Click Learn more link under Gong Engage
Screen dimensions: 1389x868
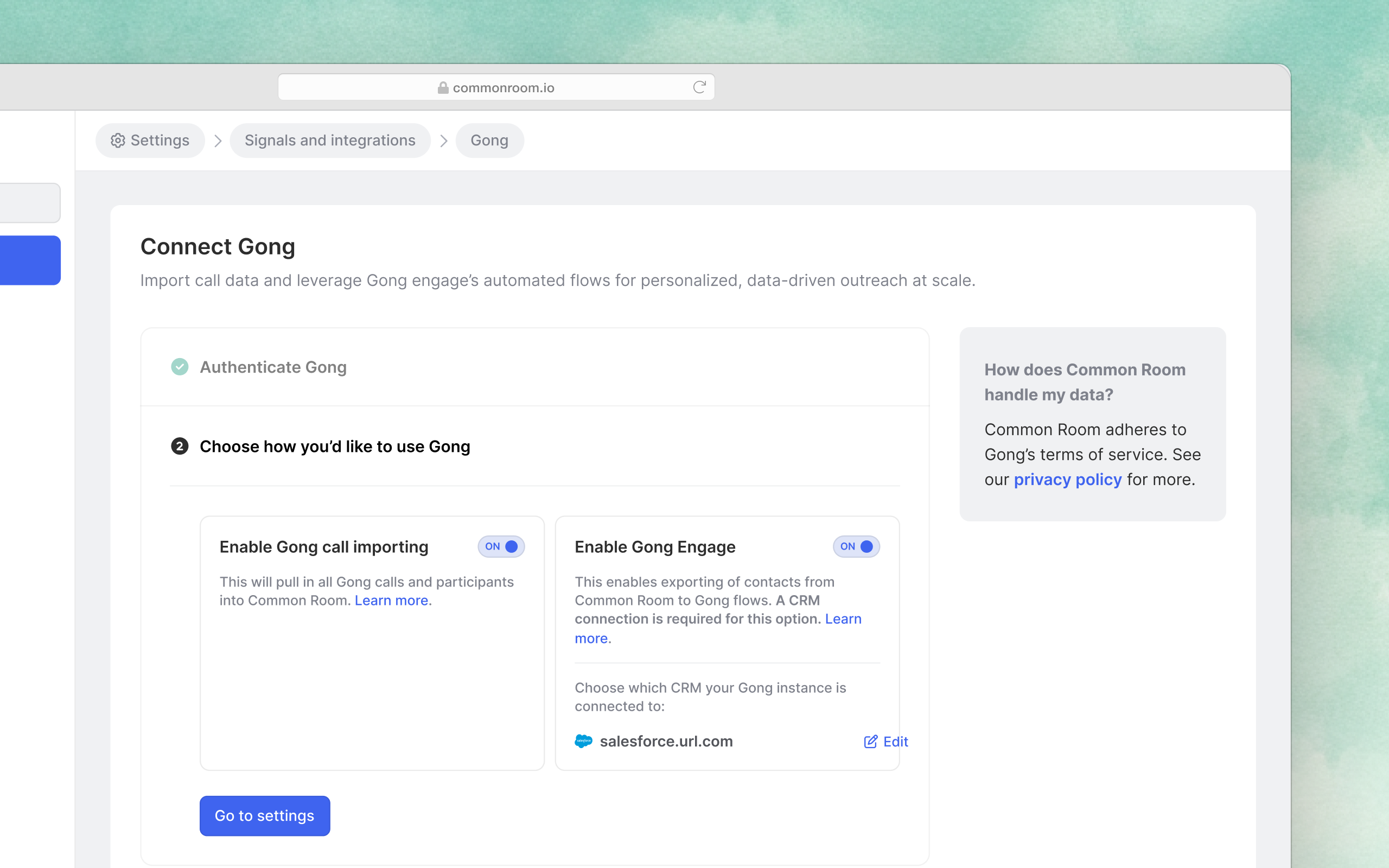coord(843,619)
